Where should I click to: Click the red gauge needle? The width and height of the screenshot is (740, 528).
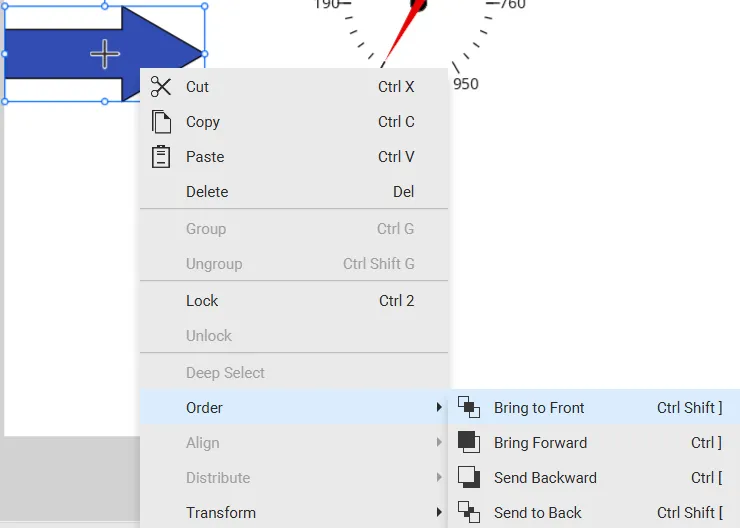[400, 32]
